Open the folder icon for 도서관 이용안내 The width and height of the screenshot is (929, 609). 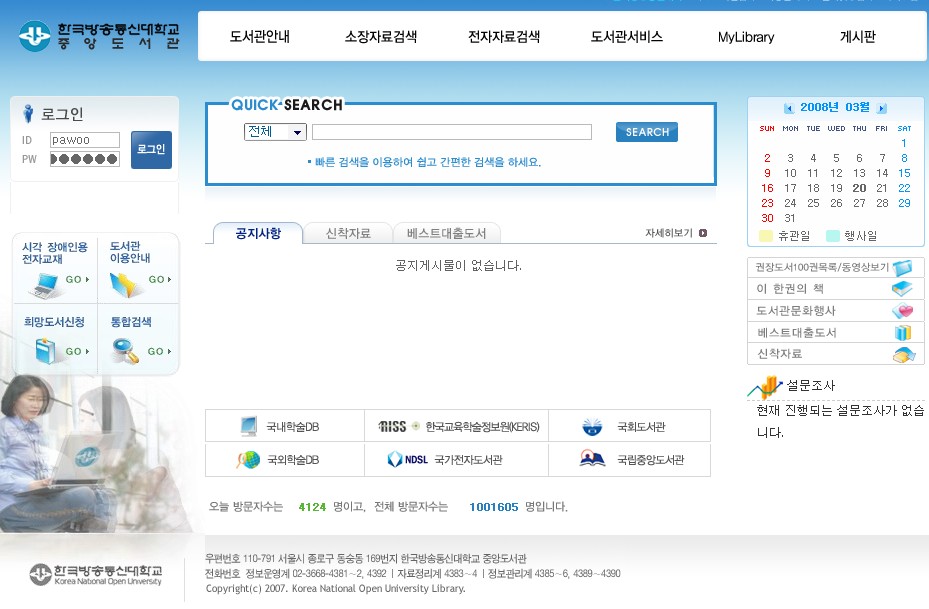coord(125,285)
